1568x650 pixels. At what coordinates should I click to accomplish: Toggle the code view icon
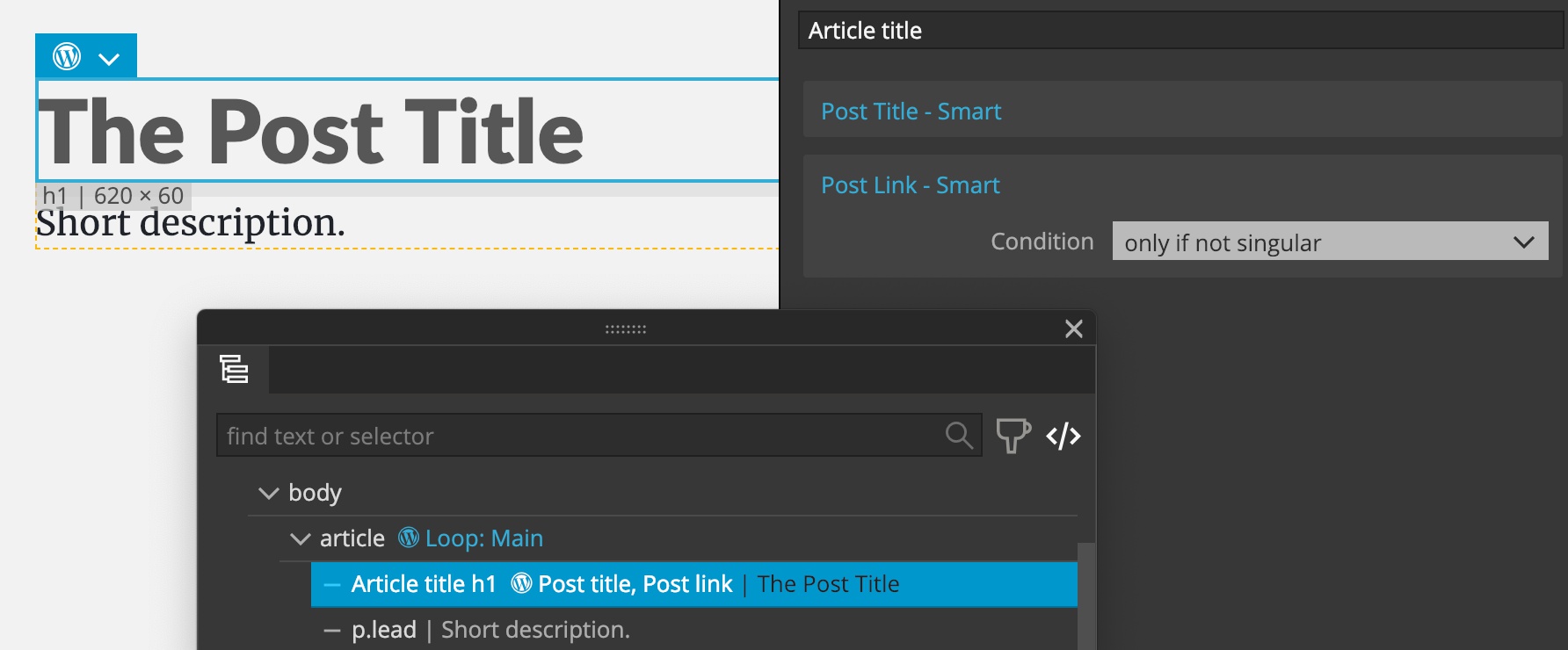pyautogui.click(x=1063, y=436)
